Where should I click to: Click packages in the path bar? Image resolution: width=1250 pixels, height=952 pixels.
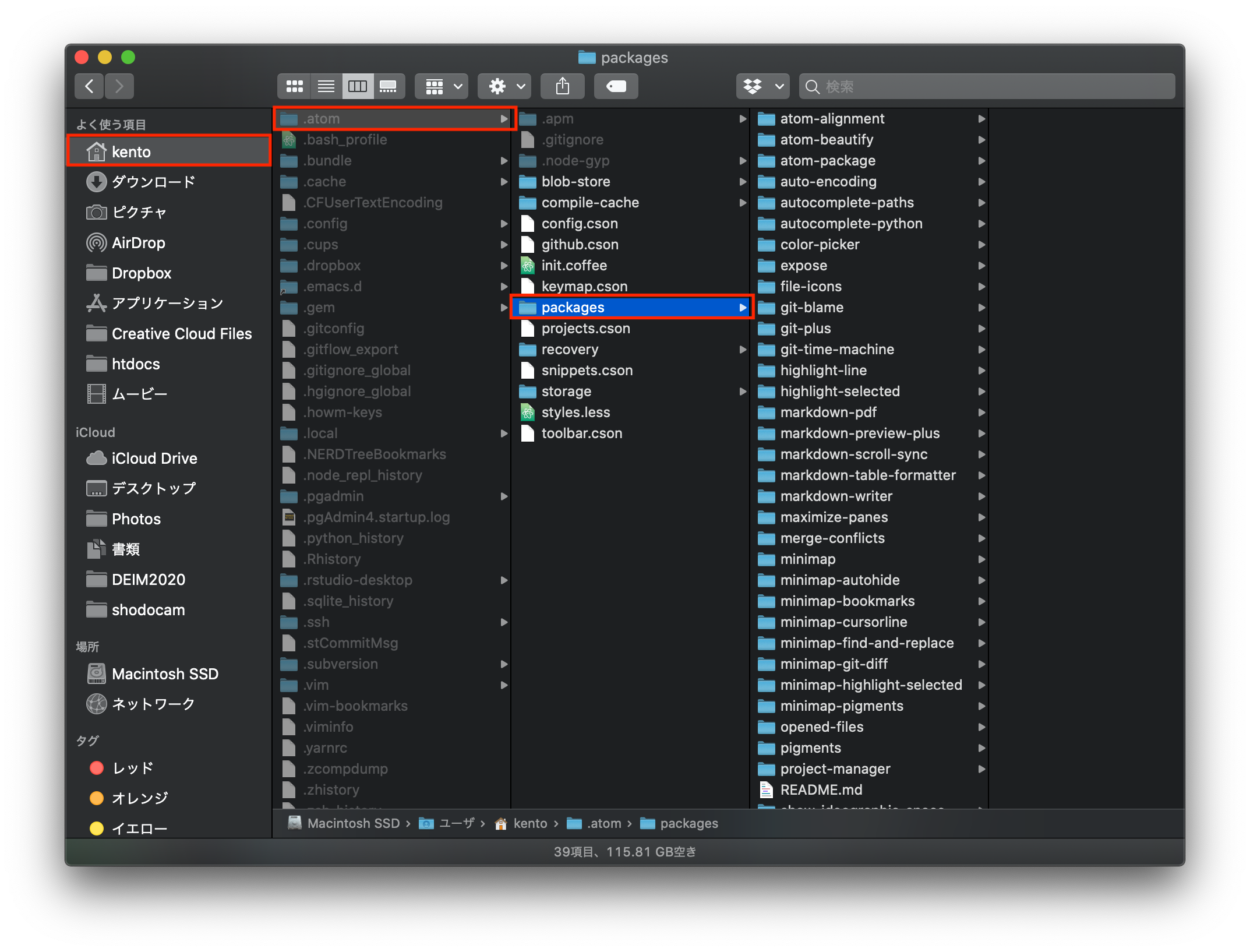click(x=679, y=823)
